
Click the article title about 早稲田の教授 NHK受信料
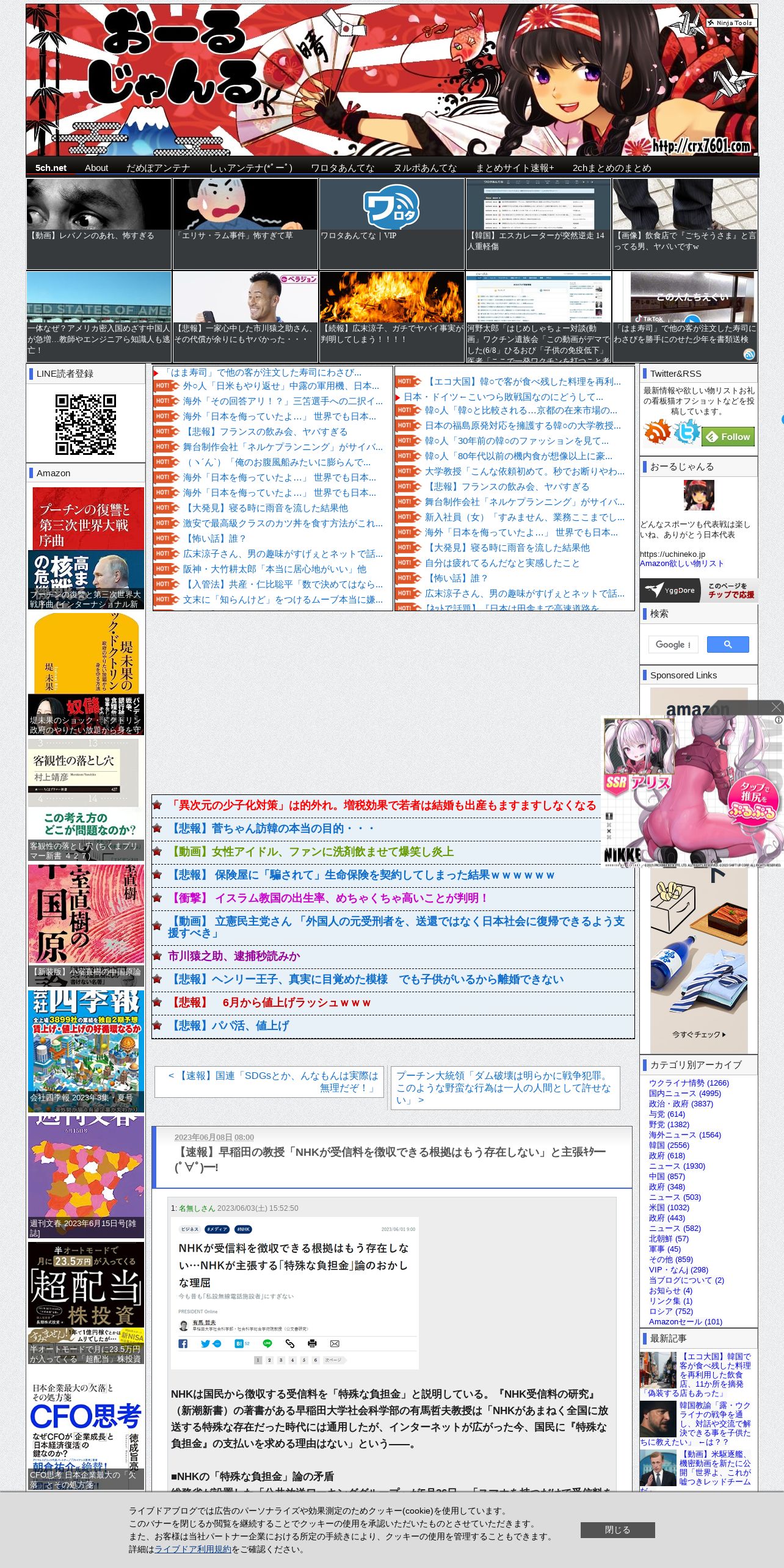coord(390,1159)
